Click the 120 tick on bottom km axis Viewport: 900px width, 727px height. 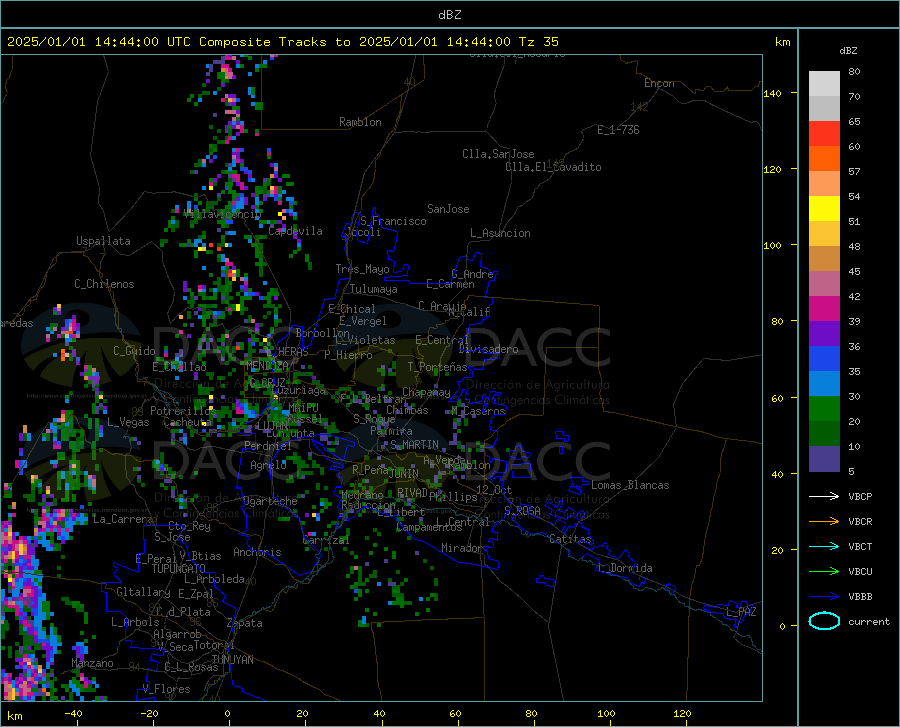(x=682, y=714)
